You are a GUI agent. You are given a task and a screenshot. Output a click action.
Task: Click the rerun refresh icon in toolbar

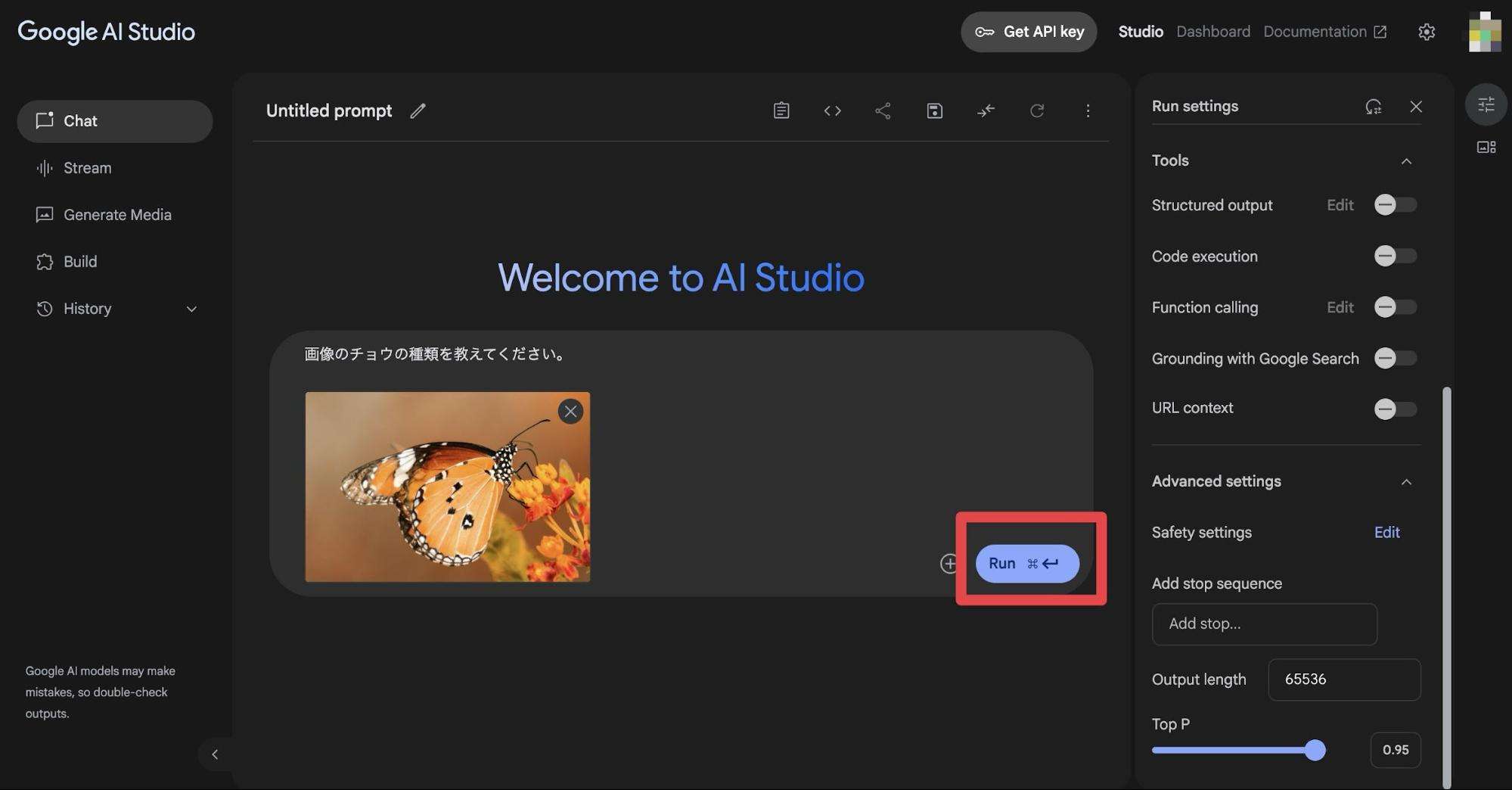click(1037, 110)
